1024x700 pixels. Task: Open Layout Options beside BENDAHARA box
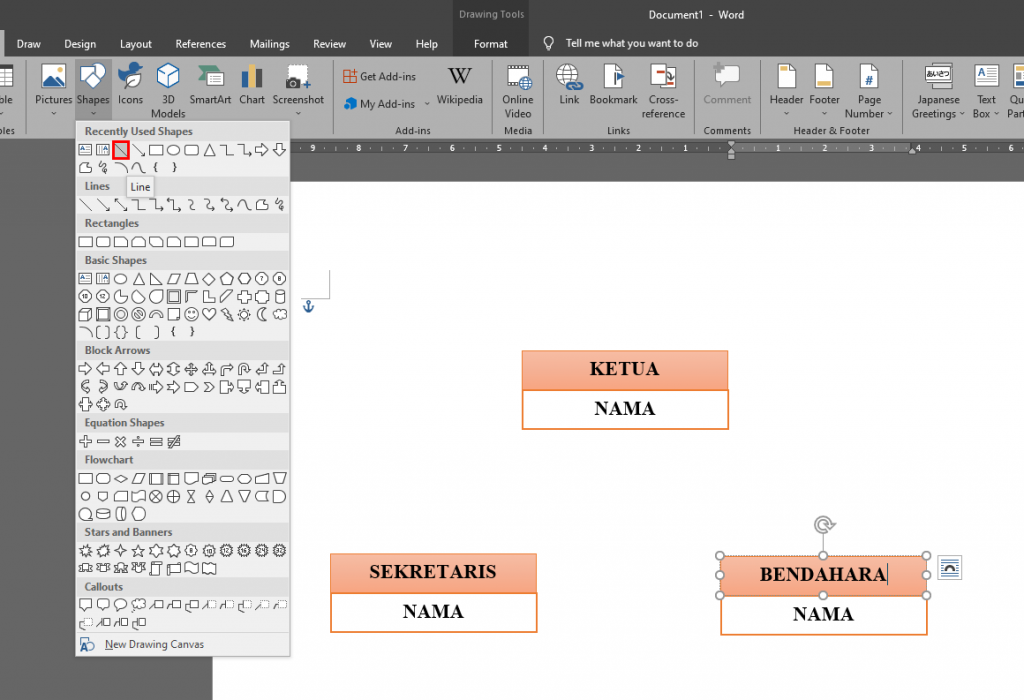950,569
